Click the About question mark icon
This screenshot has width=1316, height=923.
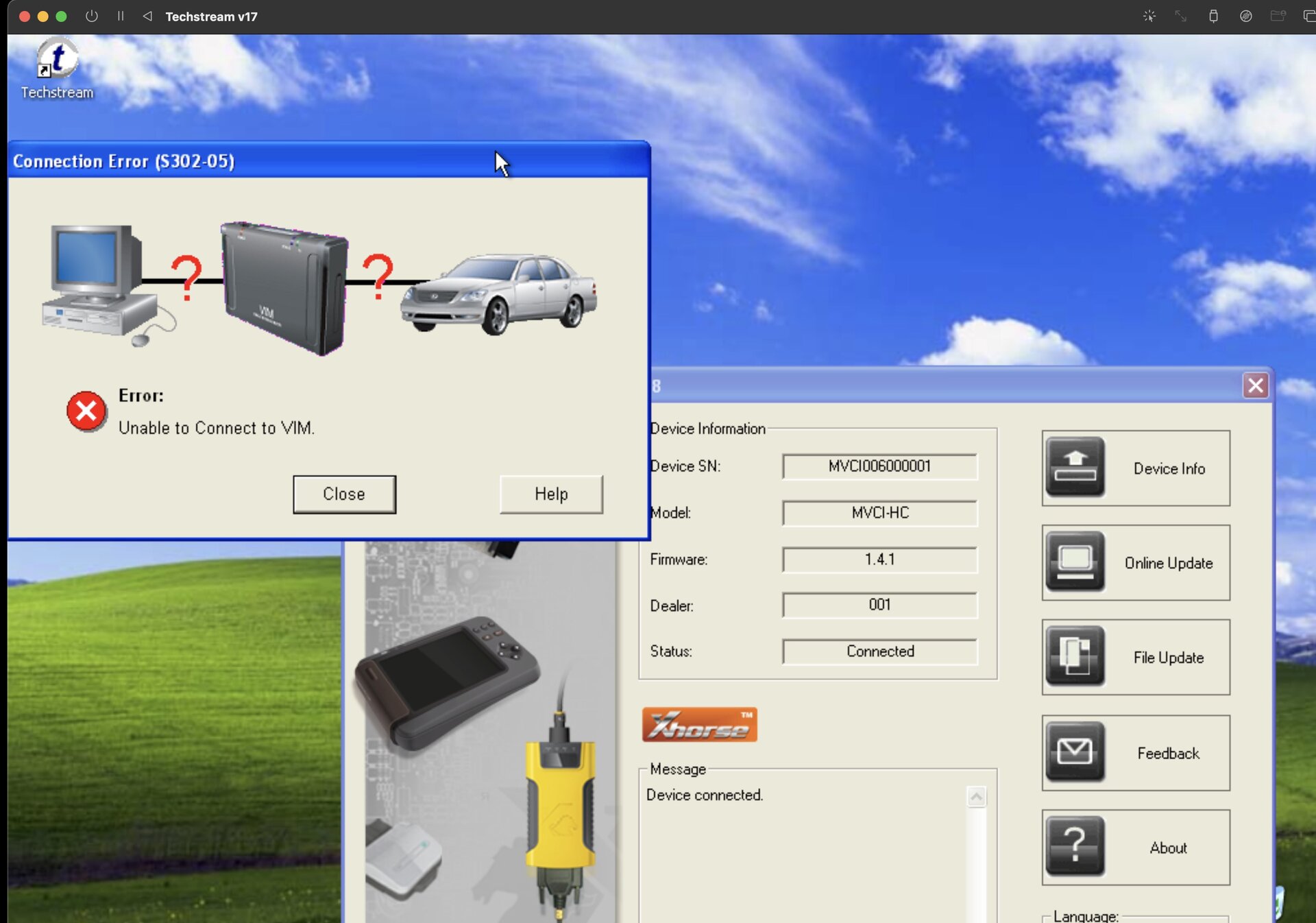click(x=1075, y=846)
